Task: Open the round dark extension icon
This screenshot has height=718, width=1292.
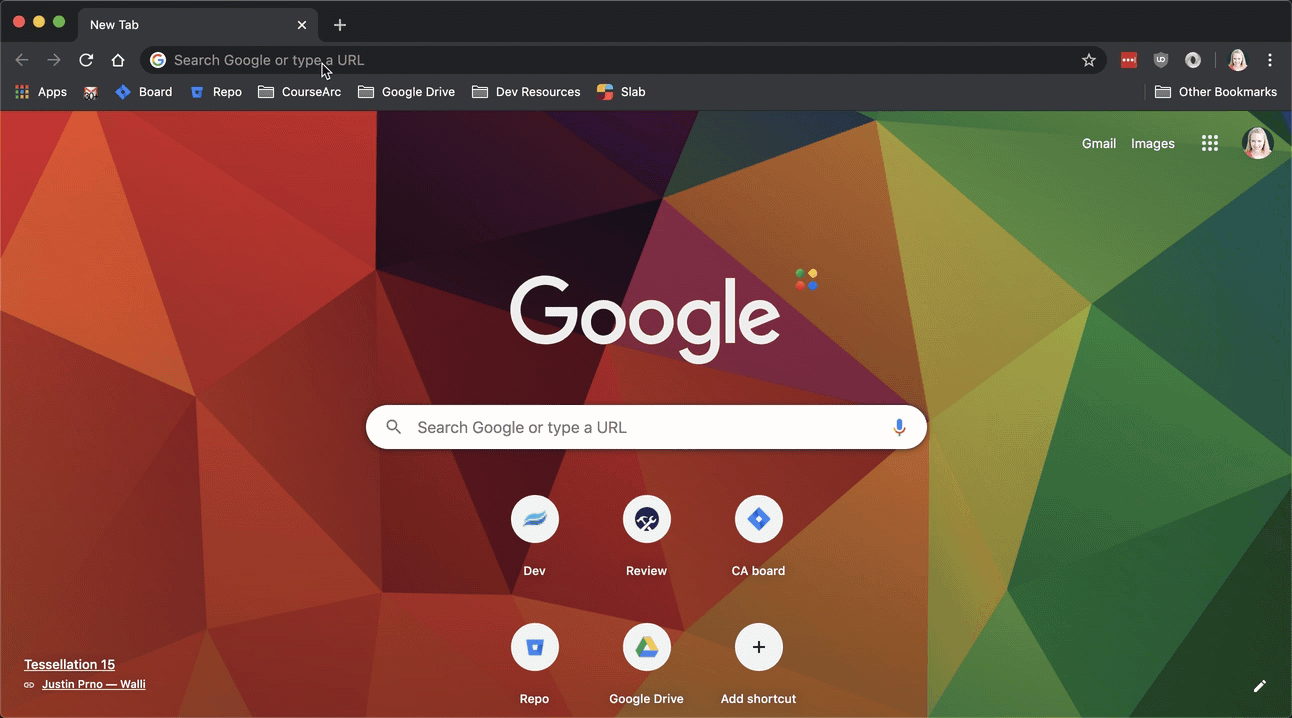Action: [x=1193, y=60]
